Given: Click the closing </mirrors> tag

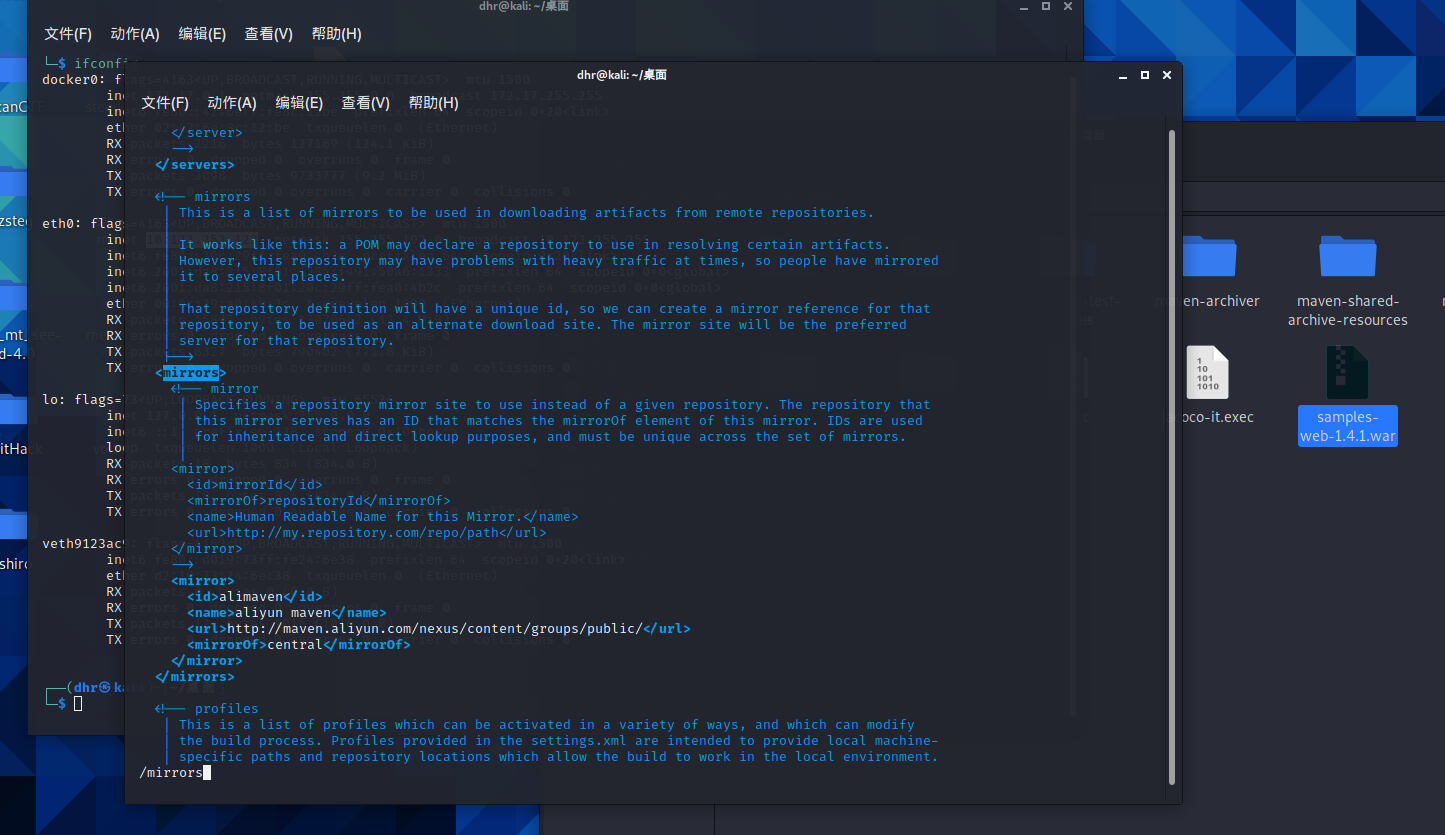Looking at the screenshot, I should [x=195, y=677].
